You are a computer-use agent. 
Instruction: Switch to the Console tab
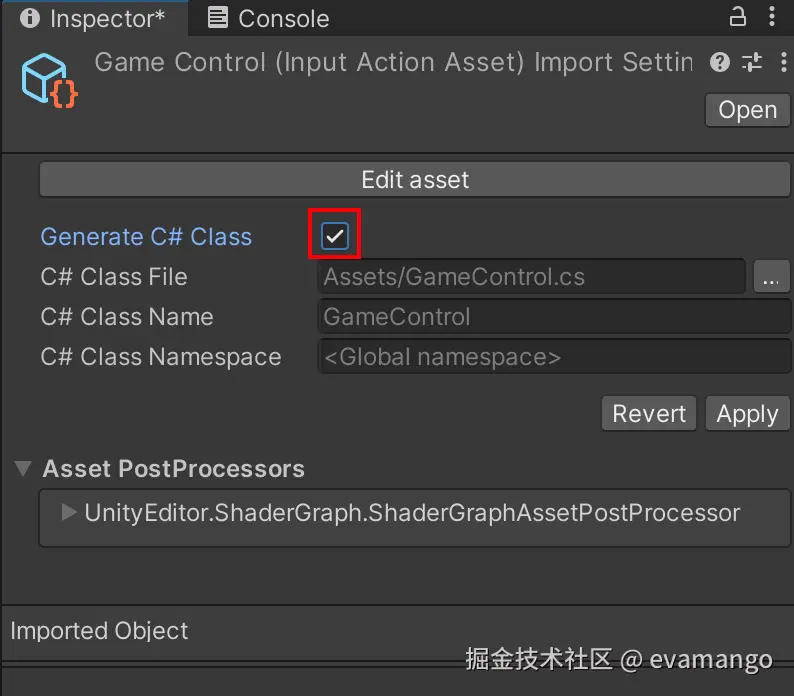coord(283,18)
